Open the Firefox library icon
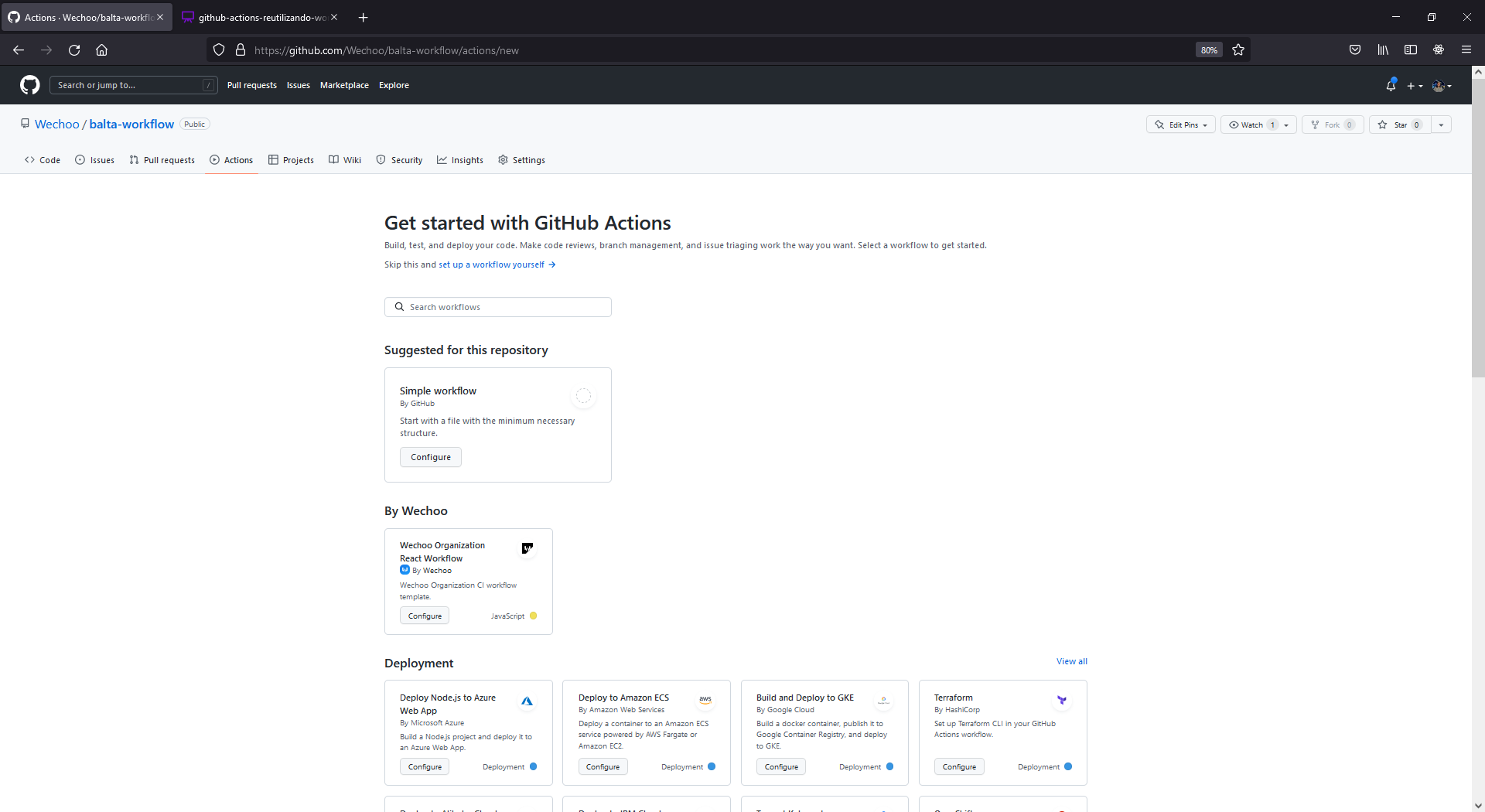This screenshot has height=812, width=1485. (1383, 50)
